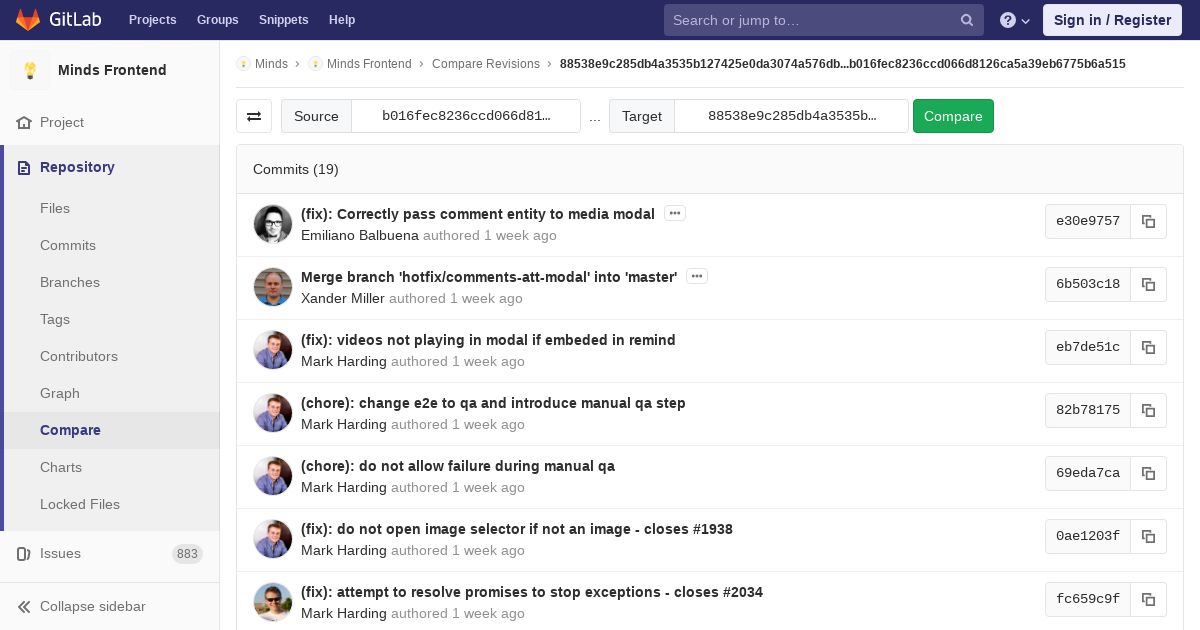Viewport: 1200px width, 630px height.
Task: Open the Project sidebar section
Action: [110, 122]
